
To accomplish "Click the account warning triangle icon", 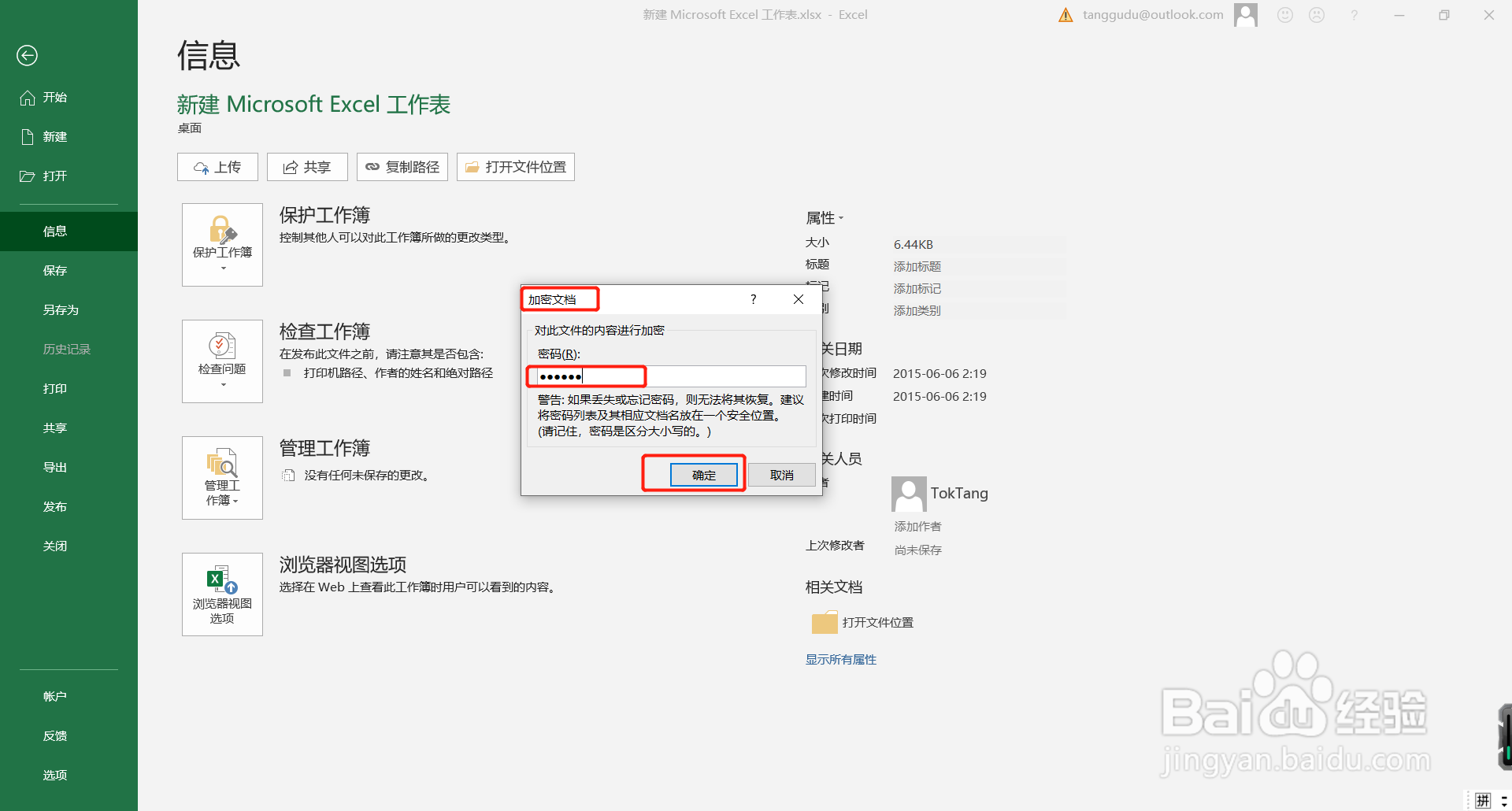I will click(1065, 15).
